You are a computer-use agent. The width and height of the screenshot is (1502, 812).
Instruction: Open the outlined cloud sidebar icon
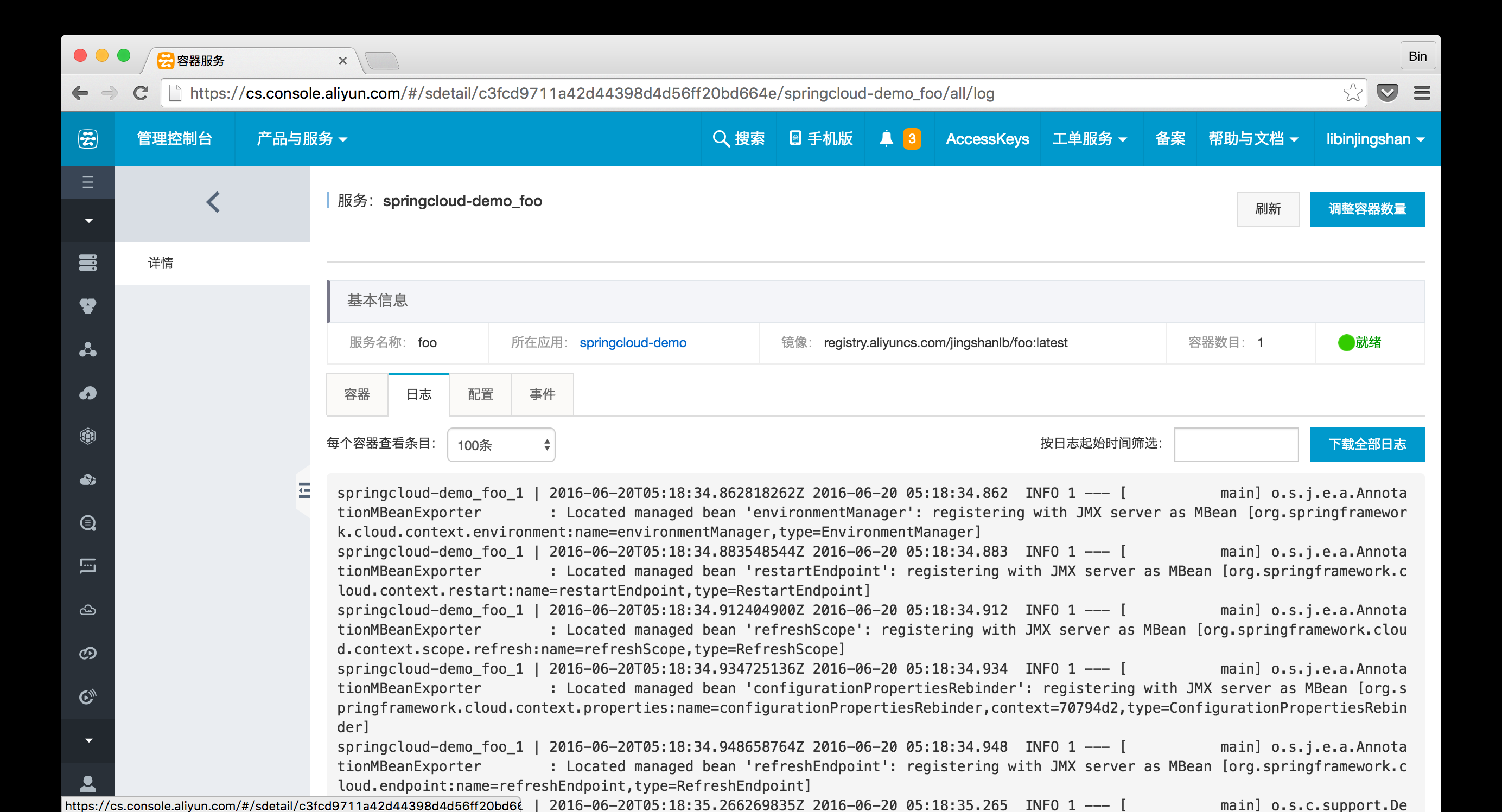(x=87, y=610)
